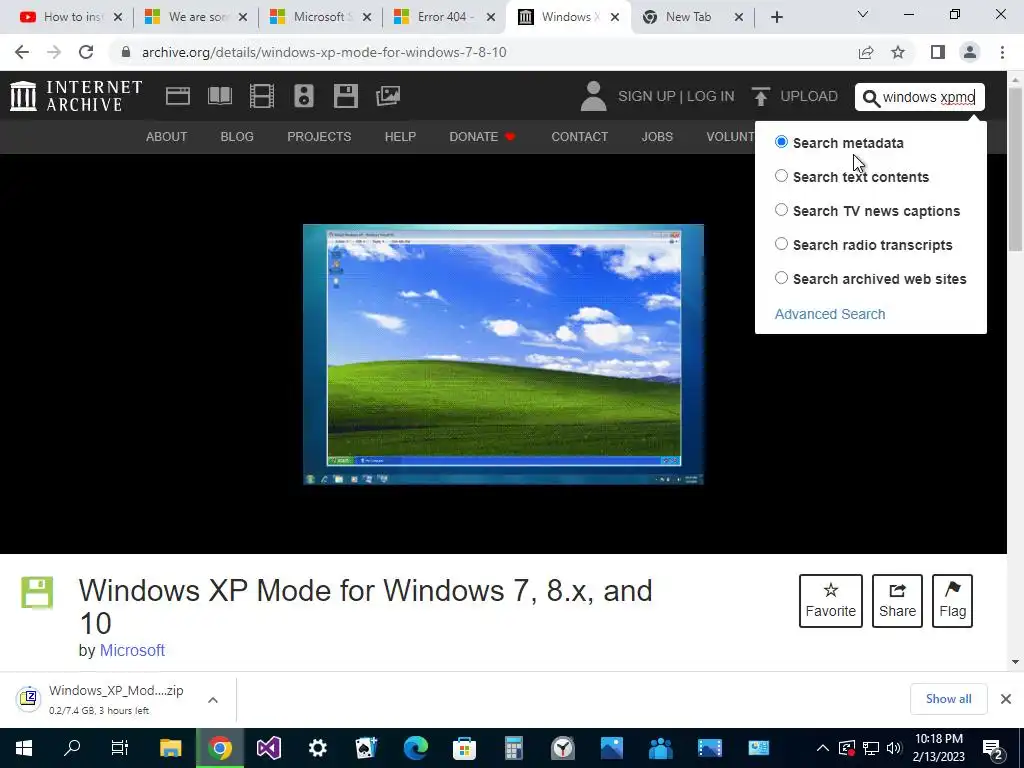
Task: Click the green software floppy icon by title
Action: coord(37,592)
